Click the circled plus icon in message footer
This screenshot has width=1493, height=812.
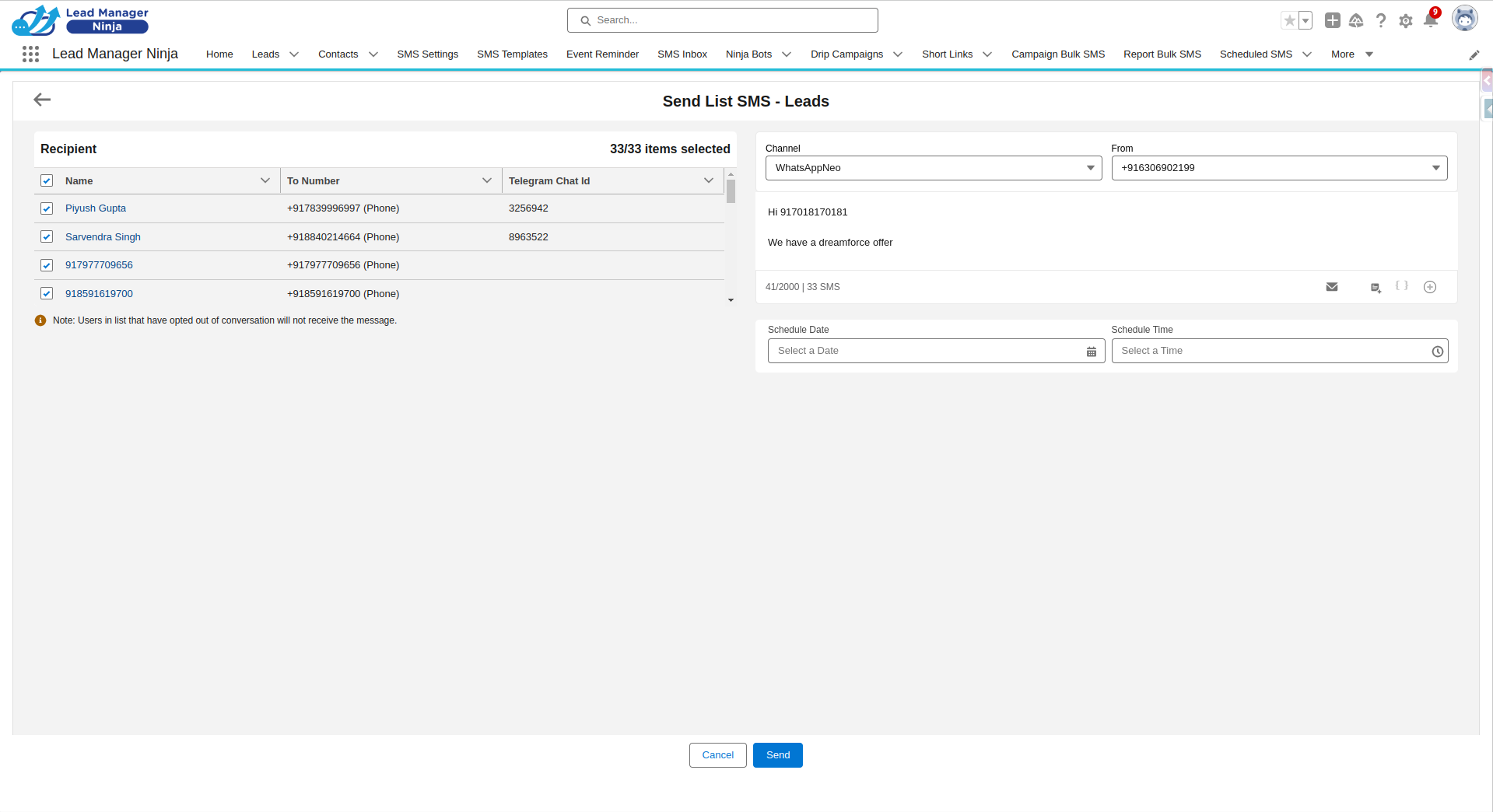point(1430,287)
